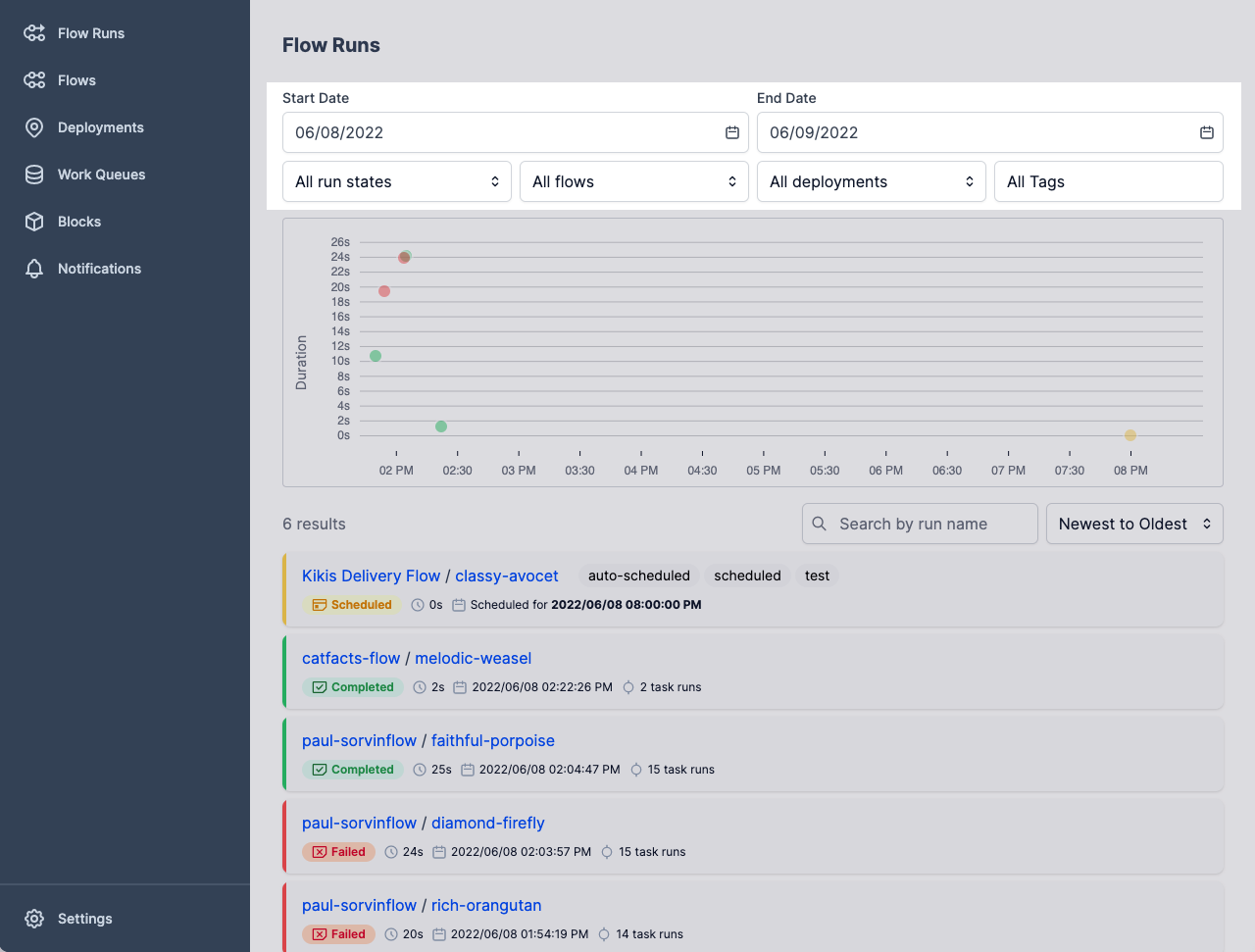
Task: Click Completed badge on melodic-weasel
Action: coord(353,687)
